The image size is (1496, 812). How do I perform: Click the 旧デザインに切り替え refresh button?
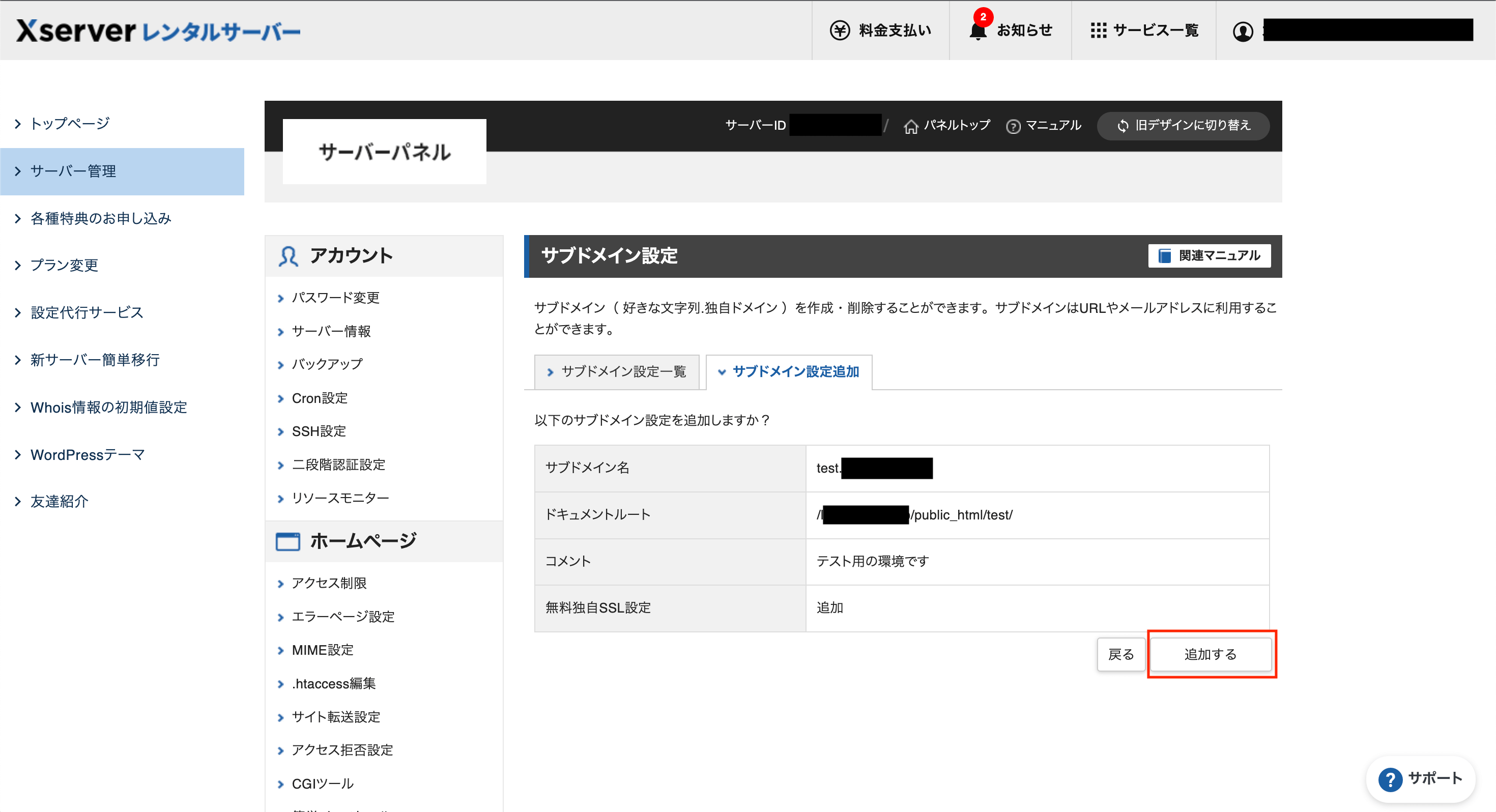click(x=1183, y=126)
